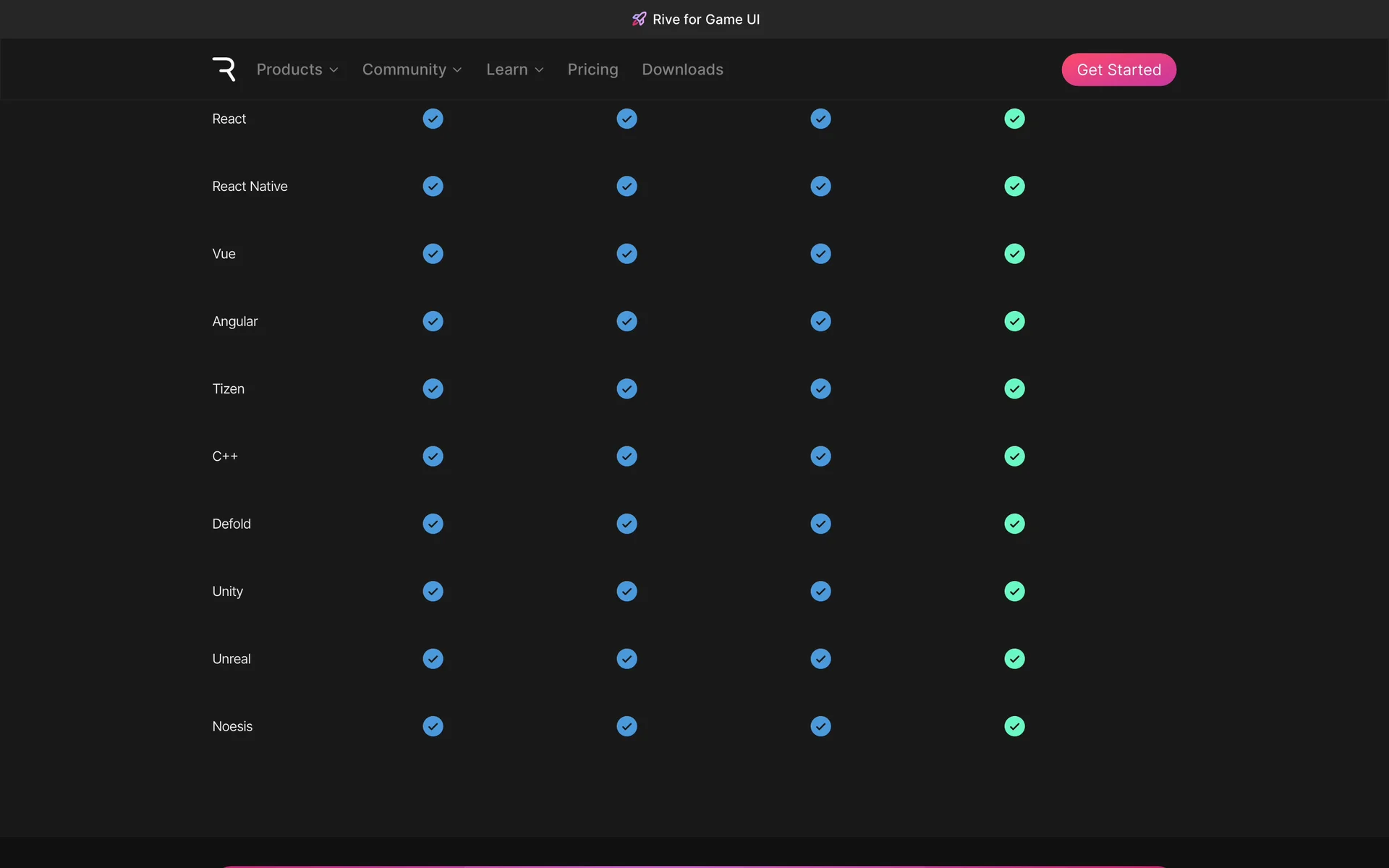Expand the Learn dropdown menu
The height and width of the screenshot is (868, 1389).
click(514, 69)
